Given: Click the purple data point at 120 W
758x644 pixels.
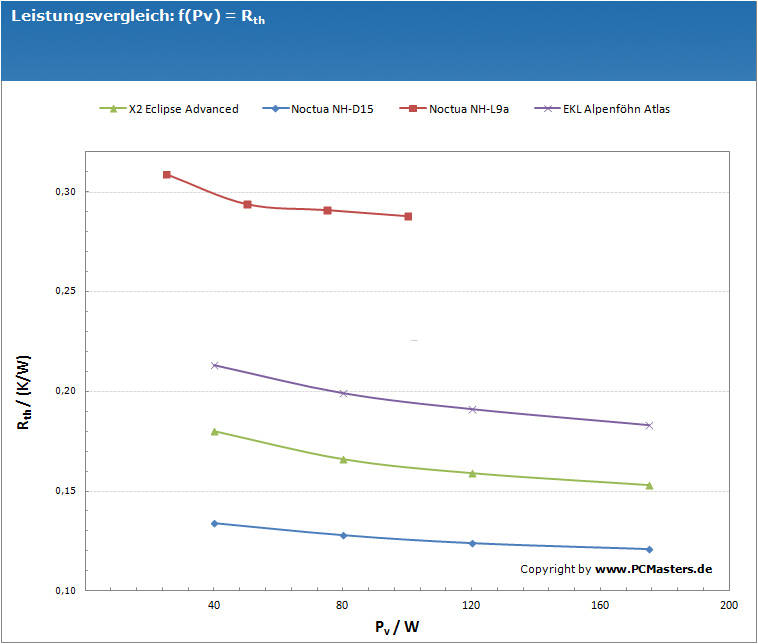Looking at the screenshot, I should (x=472, y=410).
